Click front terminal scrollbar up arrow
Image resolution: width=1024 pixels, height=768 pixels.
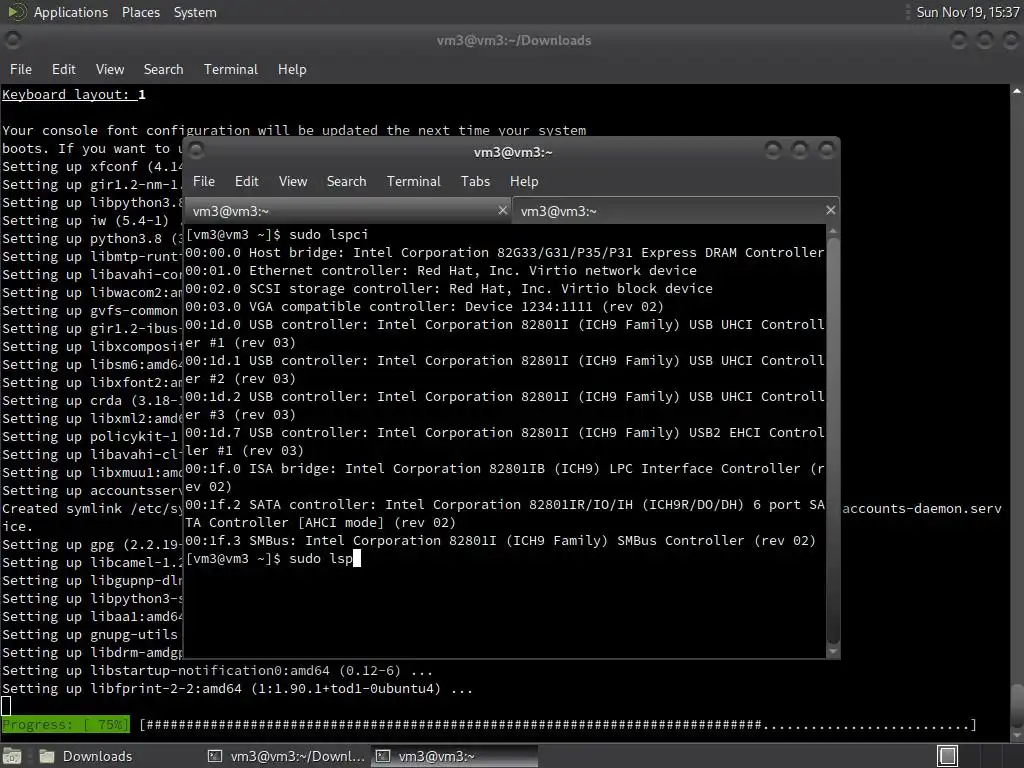[x=833, y=231]
